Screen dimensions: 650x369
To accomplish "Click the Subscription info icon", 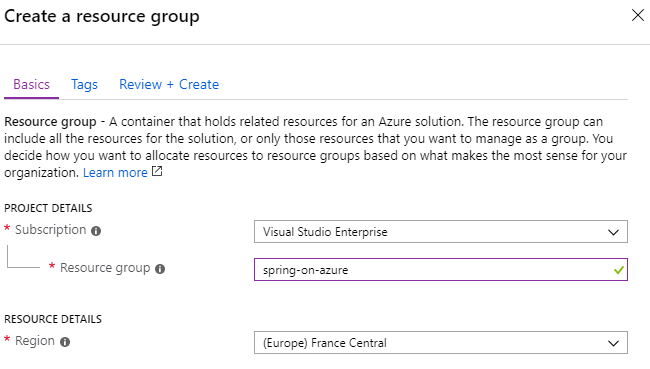I will click(x=96, y=231).
